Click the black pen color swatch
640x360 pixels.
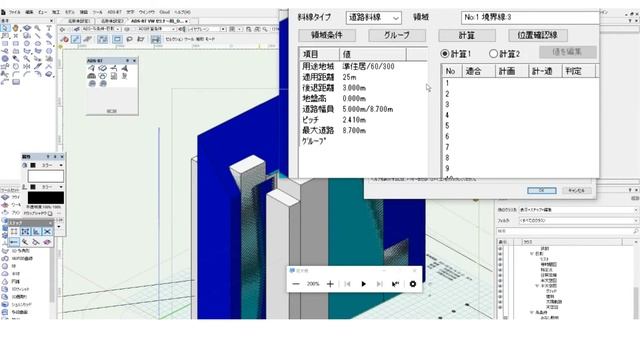click(46, 198)
